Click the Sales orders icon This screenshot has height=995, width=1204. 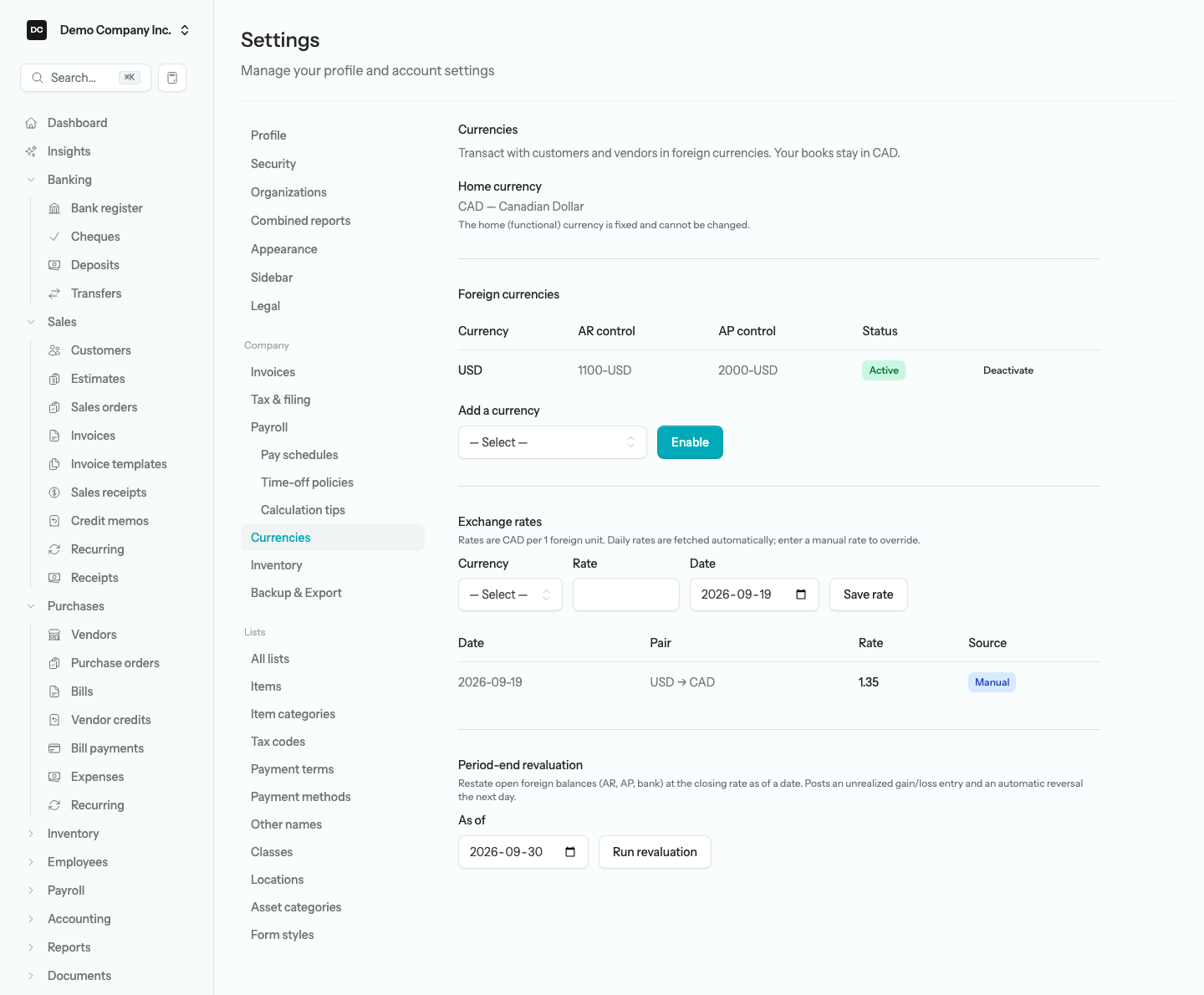coord(54,407)
